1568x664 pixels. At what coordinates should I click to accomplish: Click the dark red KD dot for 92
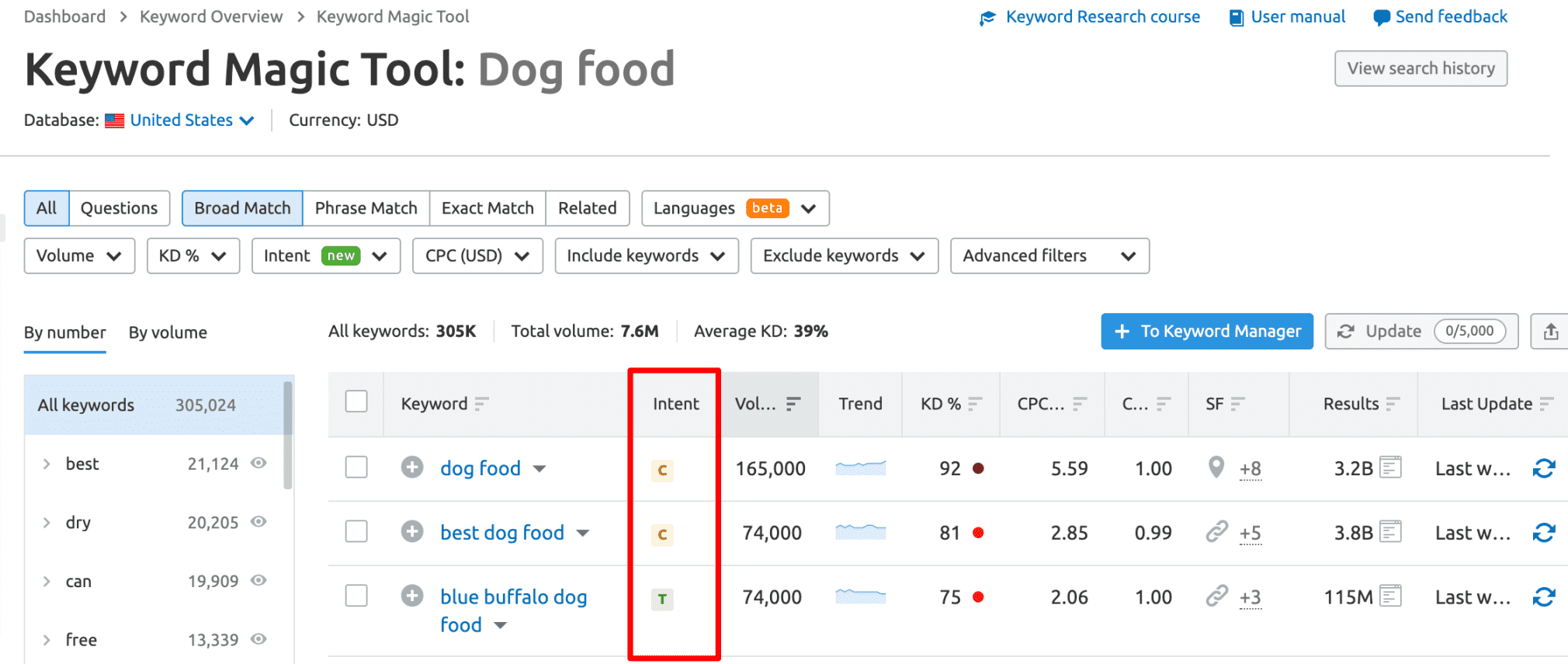point(978,468)
